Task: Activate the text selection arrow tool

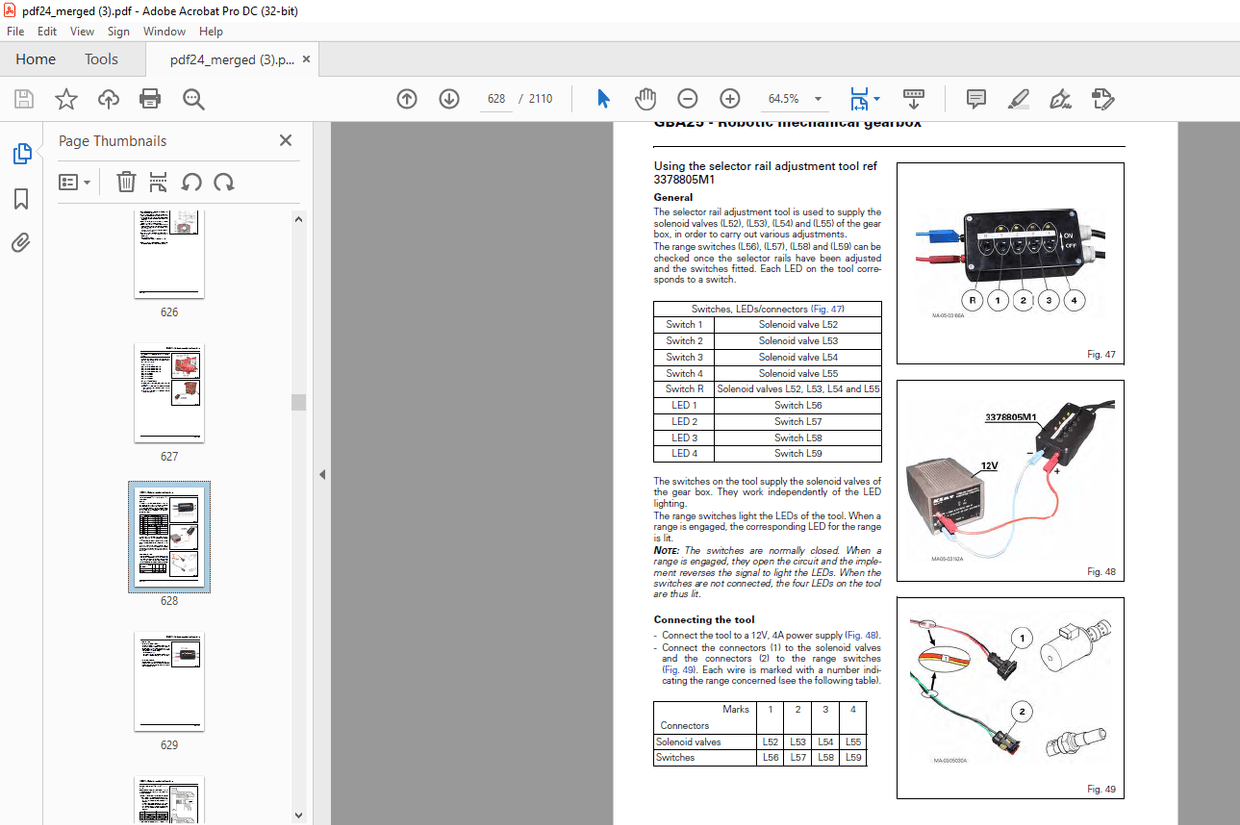Action: 602,98
